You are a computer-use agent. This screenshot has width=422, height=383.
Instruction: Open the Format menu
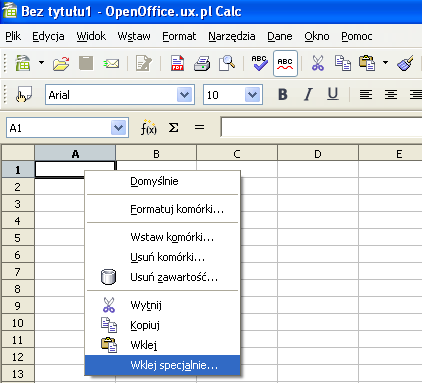point(179,36)
